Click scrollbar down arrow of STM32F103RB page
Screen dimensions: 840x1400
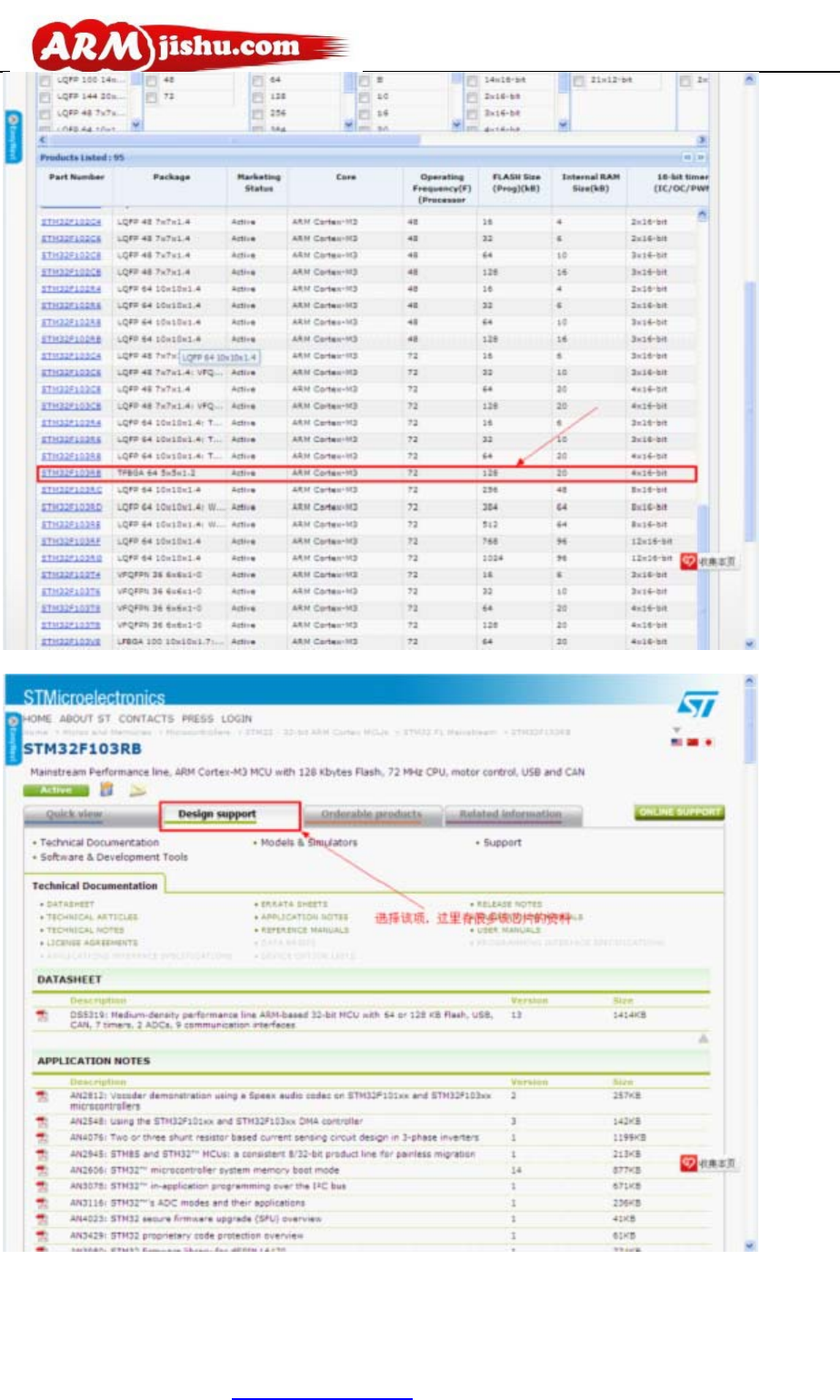[750, 1245]
